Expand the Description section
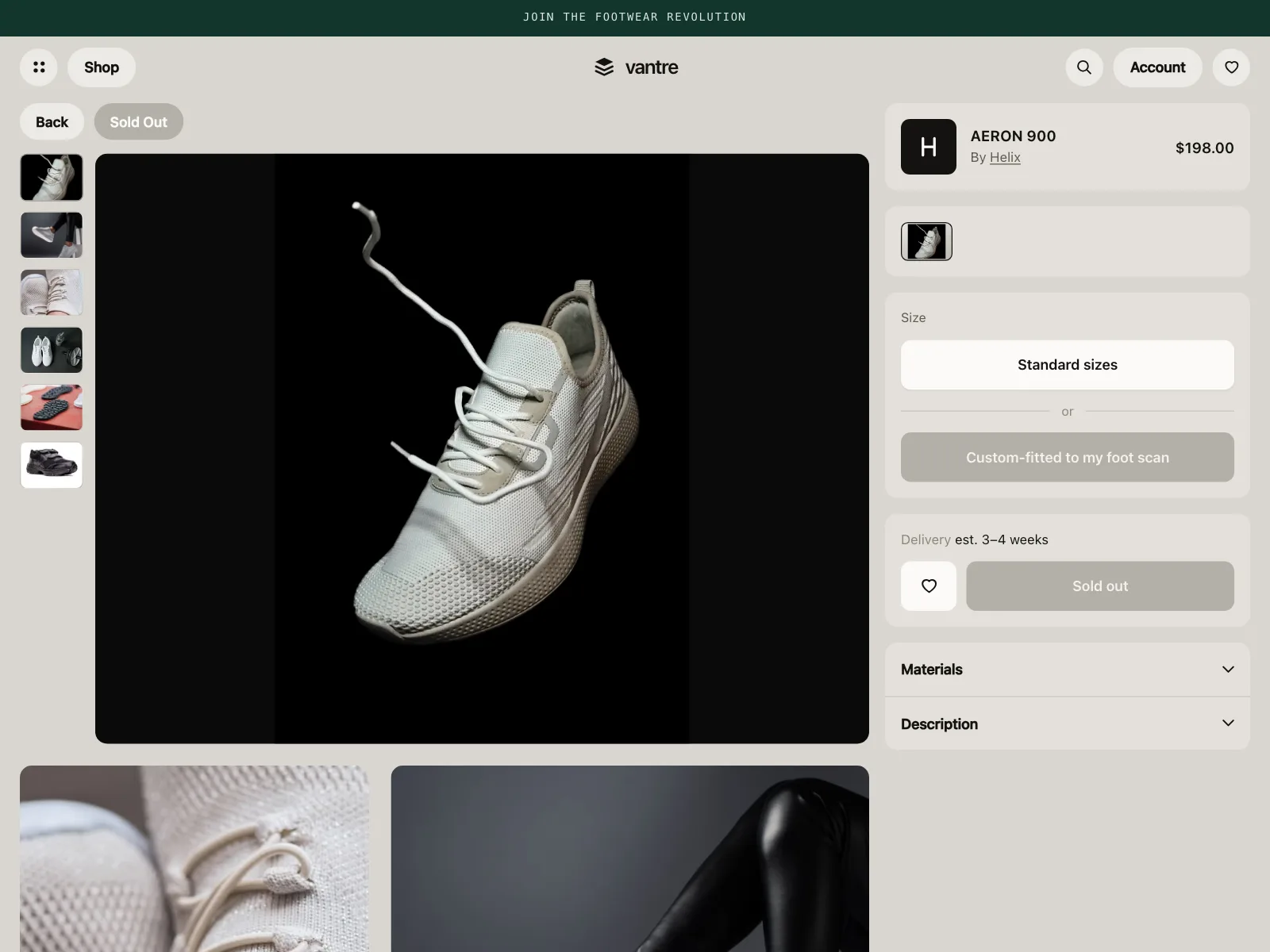 pyautogui.click(x=1068, y=724)
